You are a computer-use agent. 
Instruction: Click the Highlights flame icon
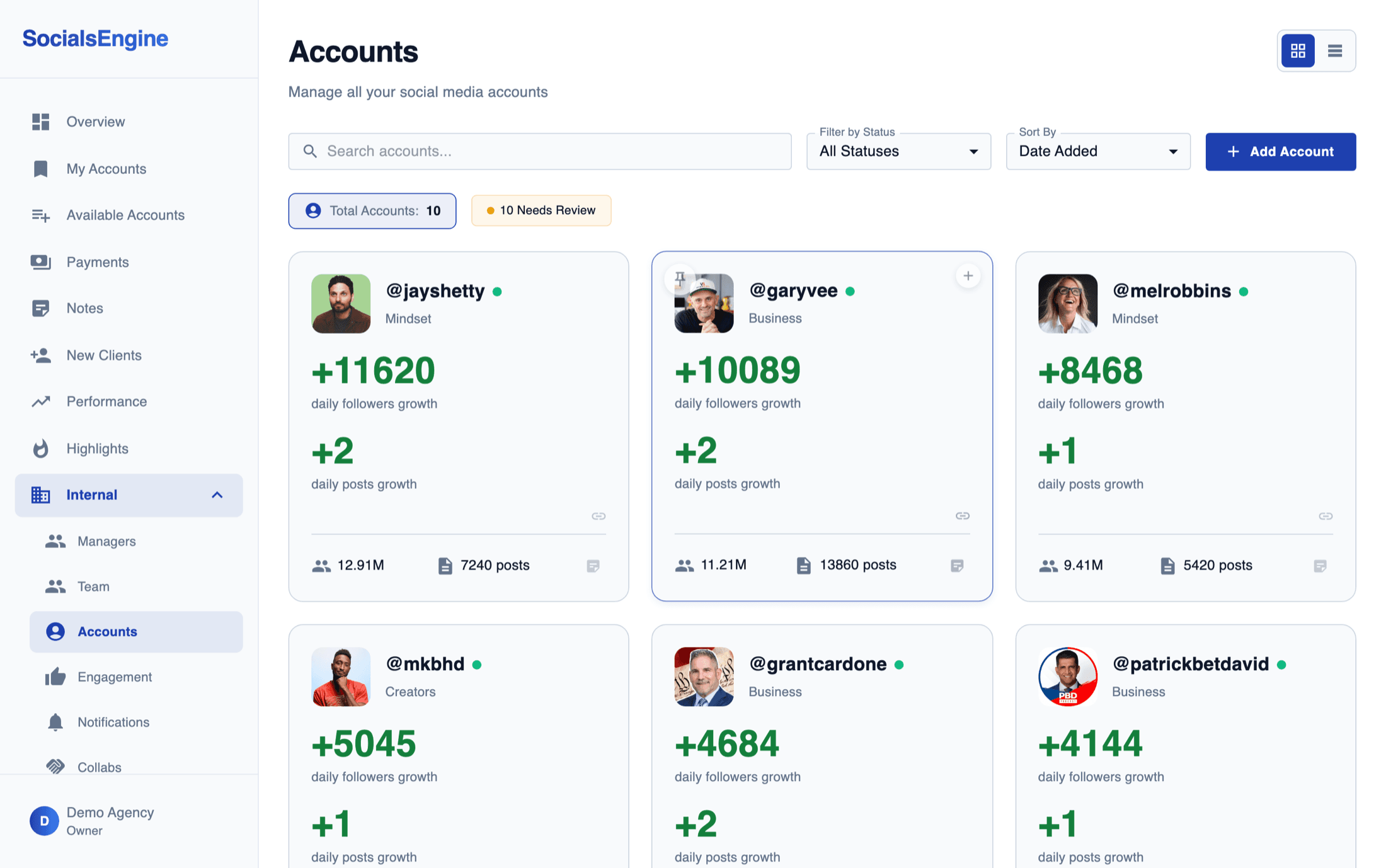coord(41,448)
